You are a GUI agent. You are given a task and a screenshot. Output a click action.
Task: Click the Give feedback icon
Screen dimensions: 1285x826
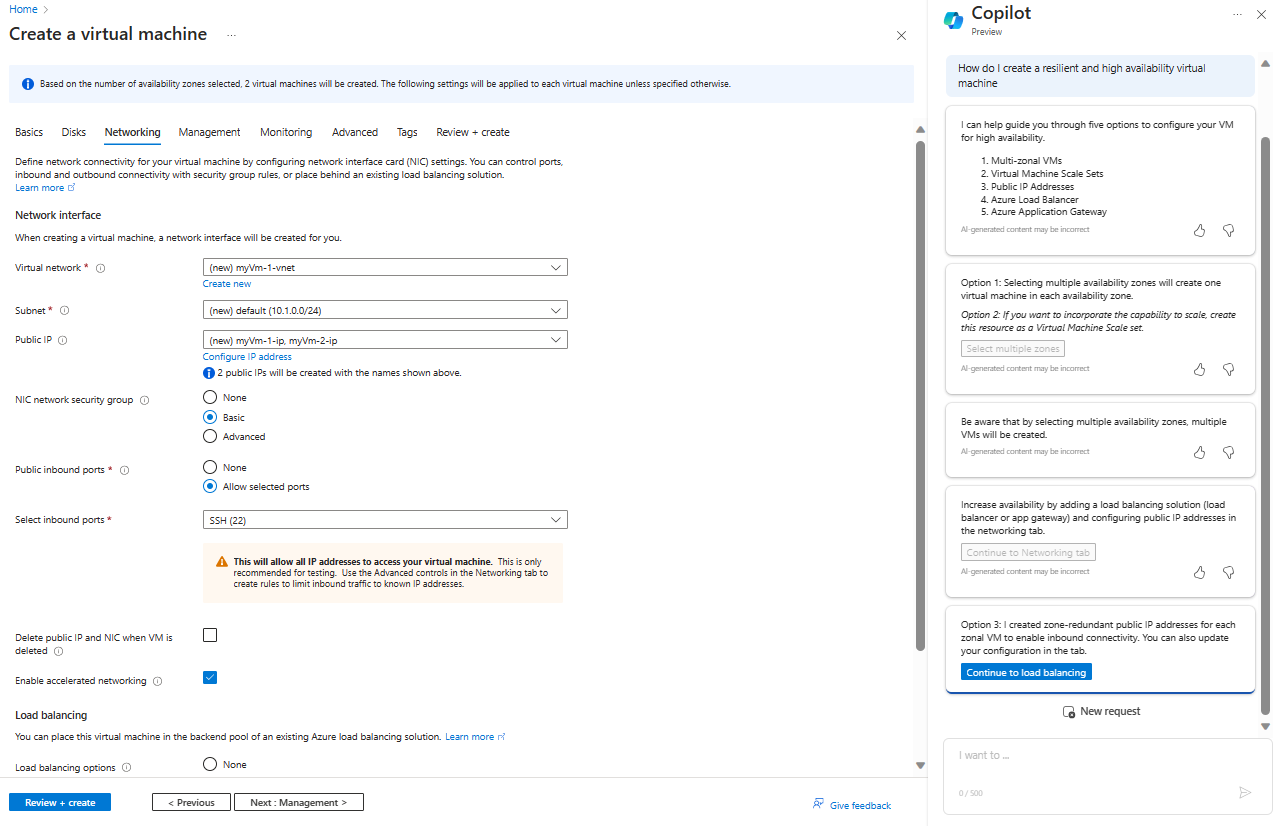coord(818,804)
